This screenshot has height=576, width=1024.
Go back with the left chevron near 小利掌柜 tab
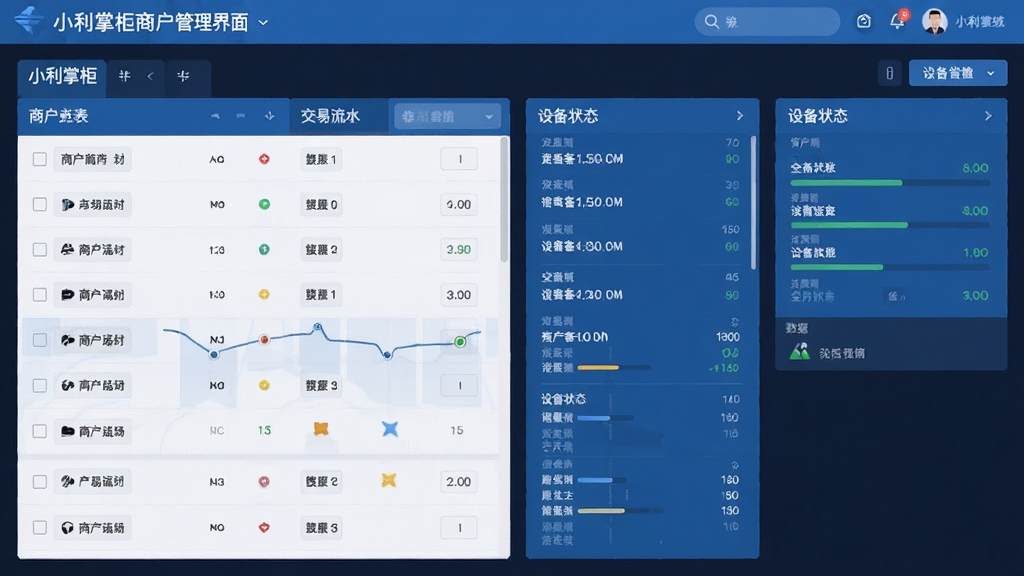coord(150,76)
